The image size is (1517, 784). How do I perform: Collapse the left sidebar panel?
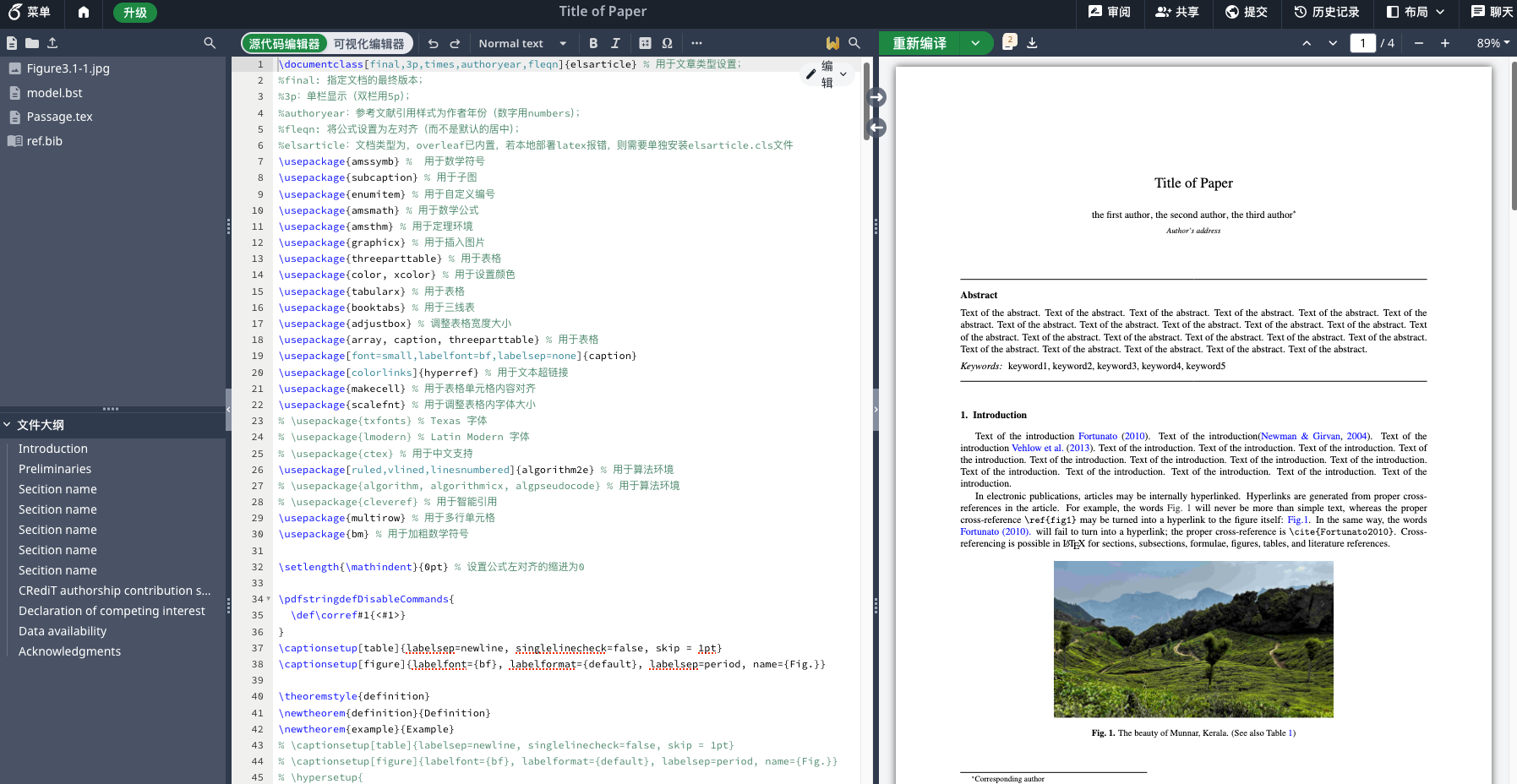pos(228,410)
